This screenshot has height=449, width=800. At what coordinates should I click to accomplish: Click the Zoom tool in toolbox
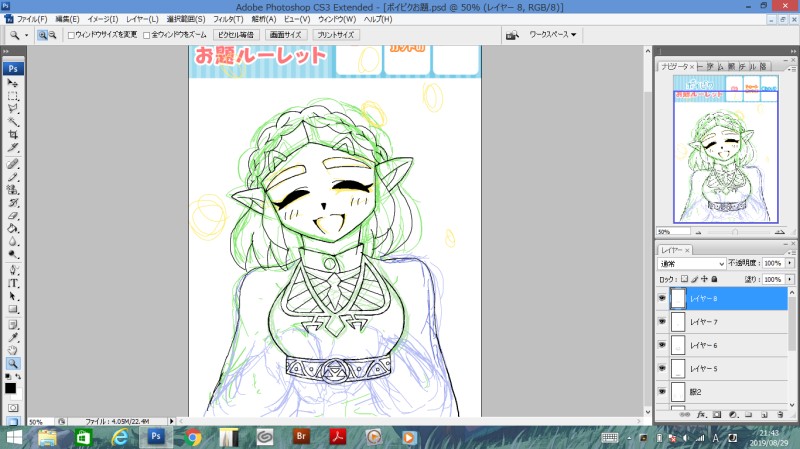13,363
